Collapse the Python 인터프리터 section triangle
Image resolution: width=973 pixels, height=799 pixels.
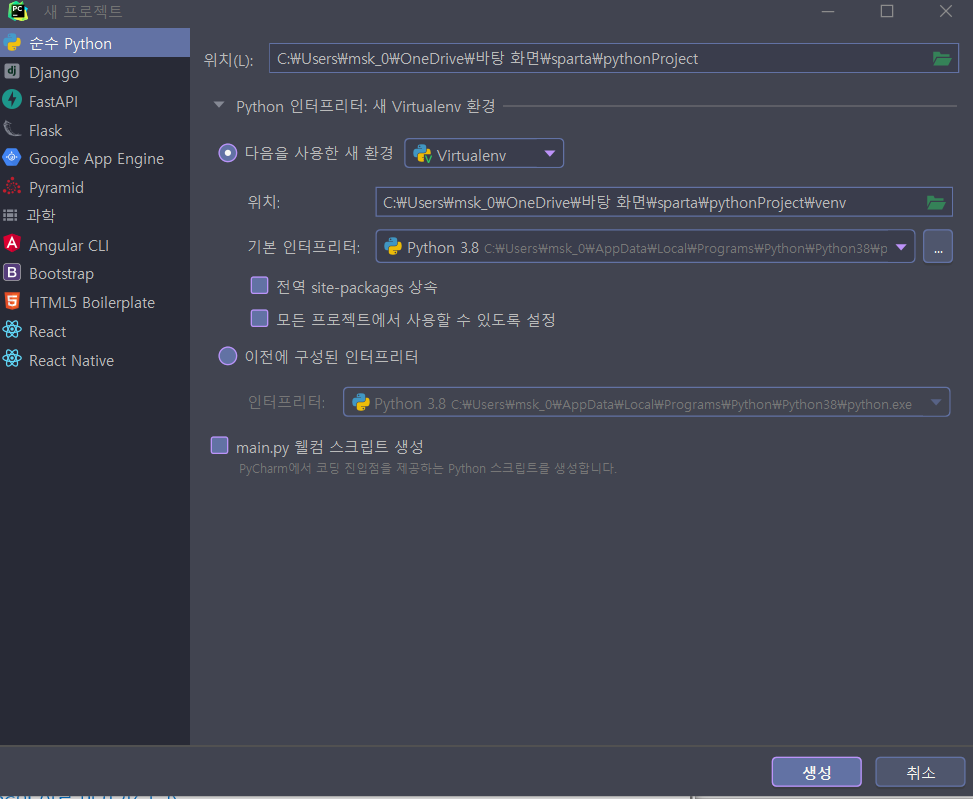tap(218, 105)
